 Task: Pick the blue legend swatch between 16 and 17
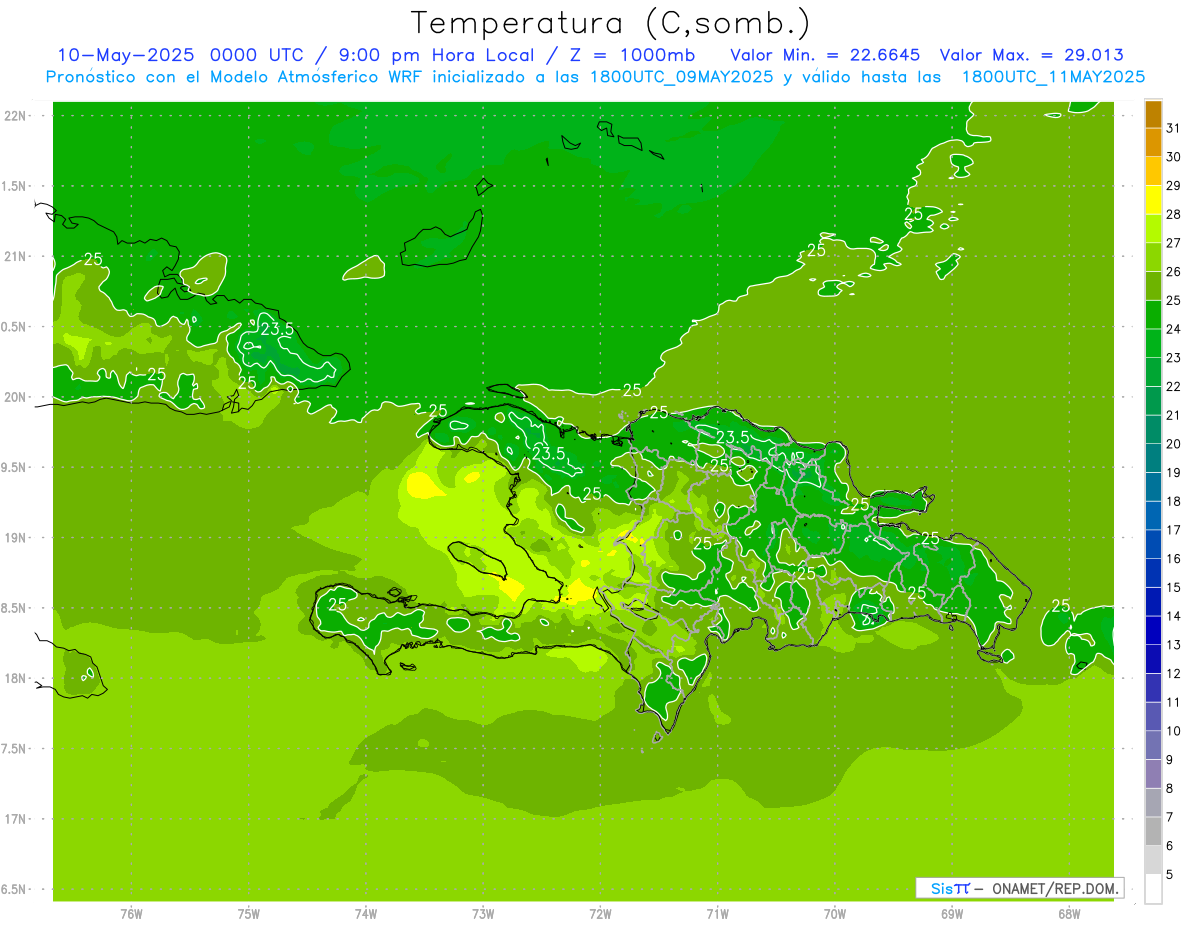(x=1153, y=545)
